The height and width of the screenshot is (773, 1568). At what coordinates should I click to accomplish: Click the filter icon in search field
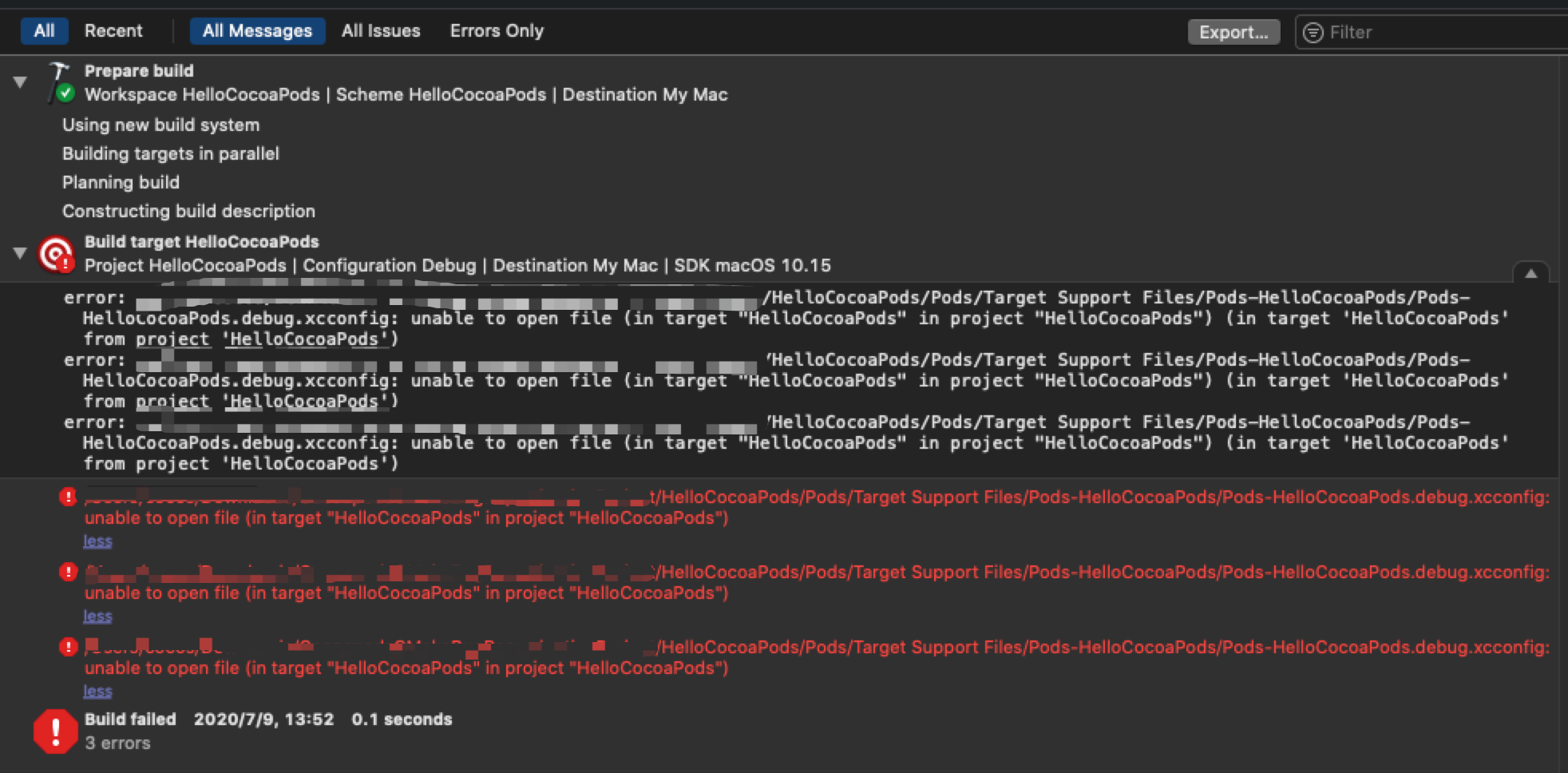pos(1313,32)
